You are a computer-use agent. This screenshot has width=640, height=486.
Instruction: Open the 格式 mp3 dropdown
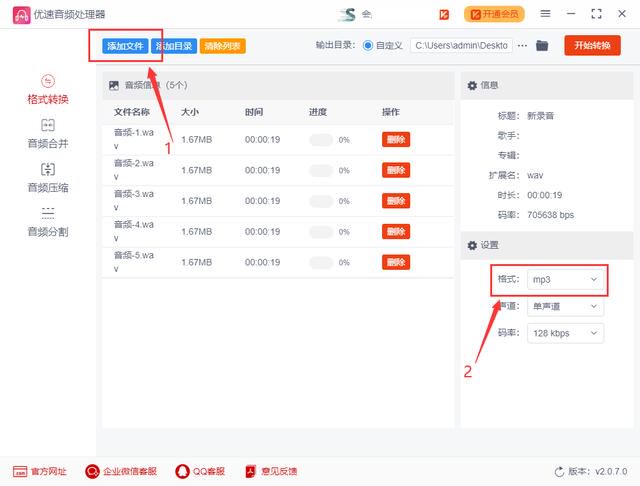(x=565, y=280)
